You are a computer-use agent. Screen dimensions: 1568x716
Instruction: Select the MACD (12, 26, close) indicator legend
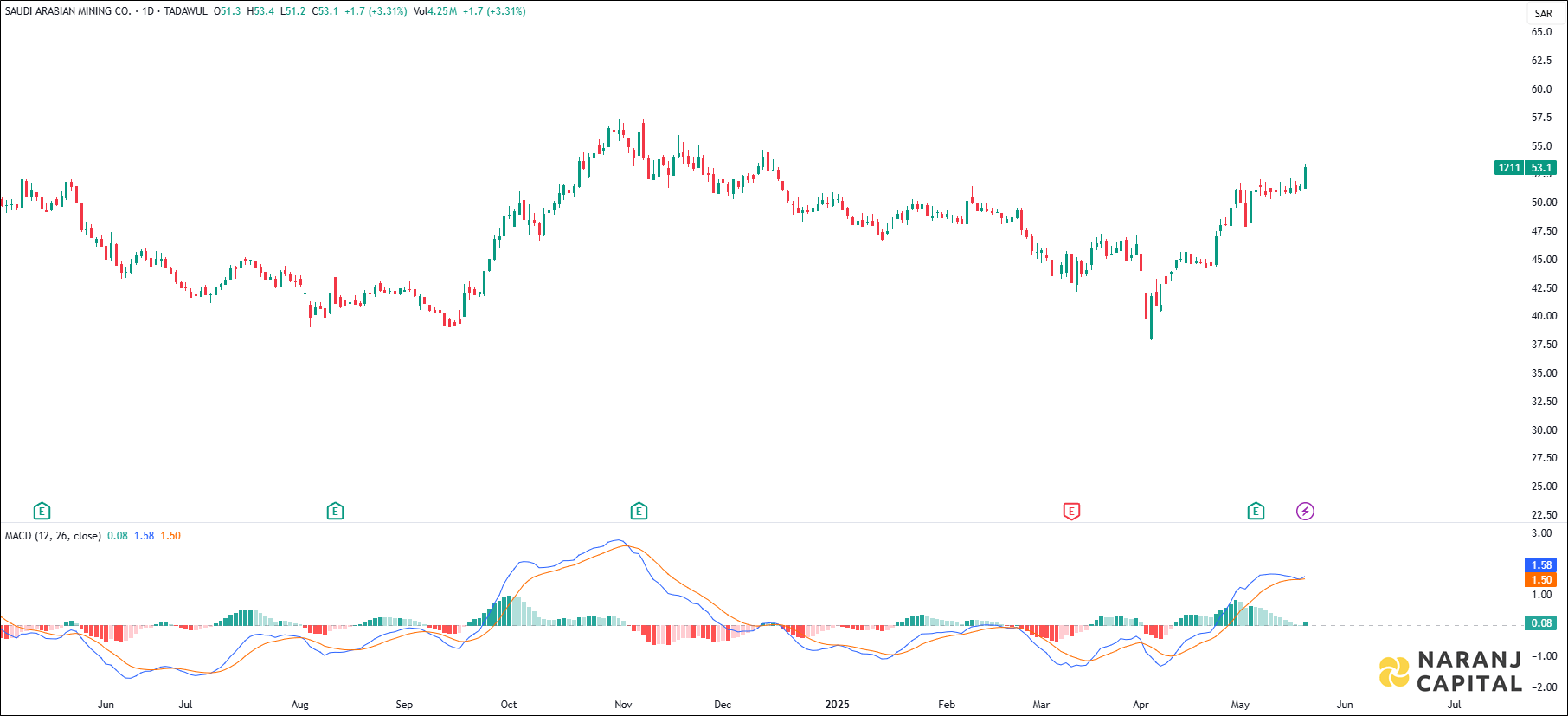[53, 536]
